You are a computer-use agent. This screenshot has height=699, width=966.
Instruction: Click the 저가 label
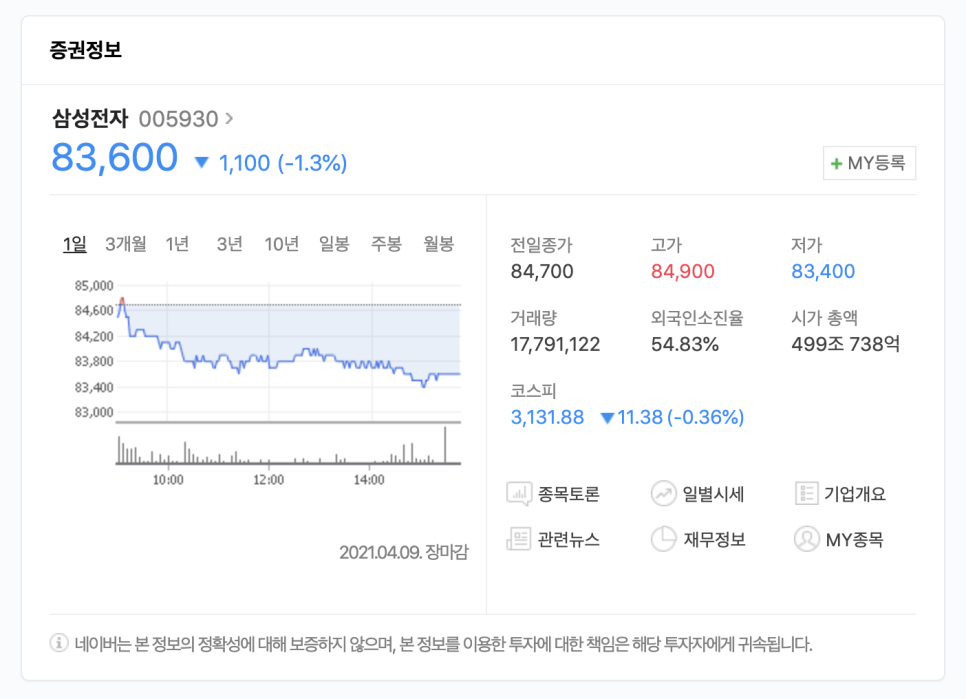point(807,245)
